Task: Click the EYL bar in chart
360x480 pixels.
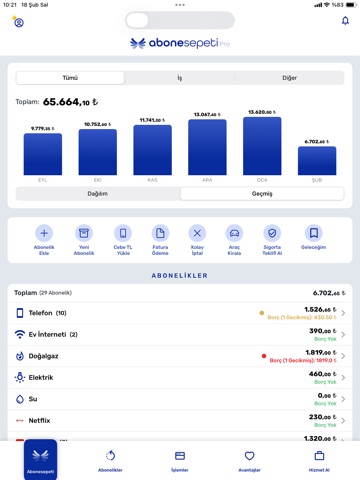Action: coord(43,154)
